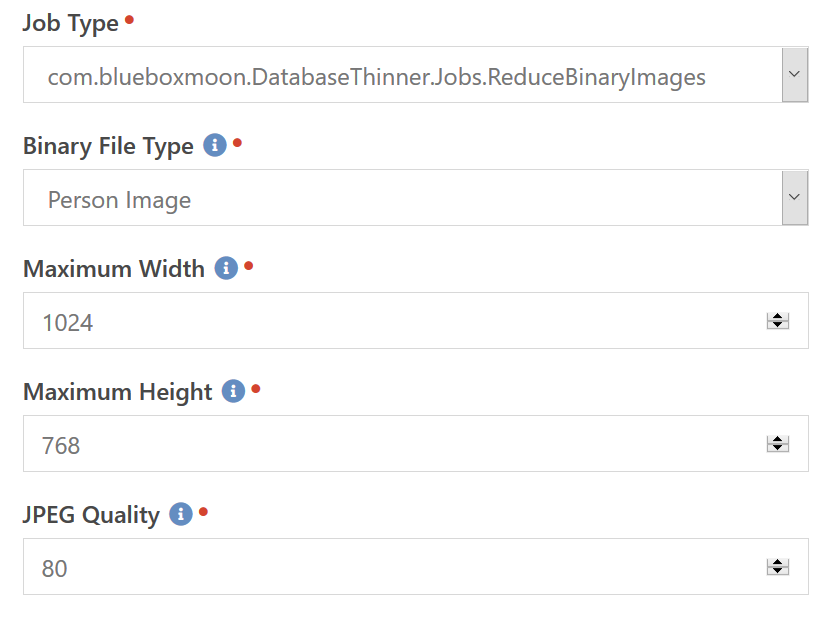Click the JPEG Quality label text
831x618 pixels.
tap(91, 515)
